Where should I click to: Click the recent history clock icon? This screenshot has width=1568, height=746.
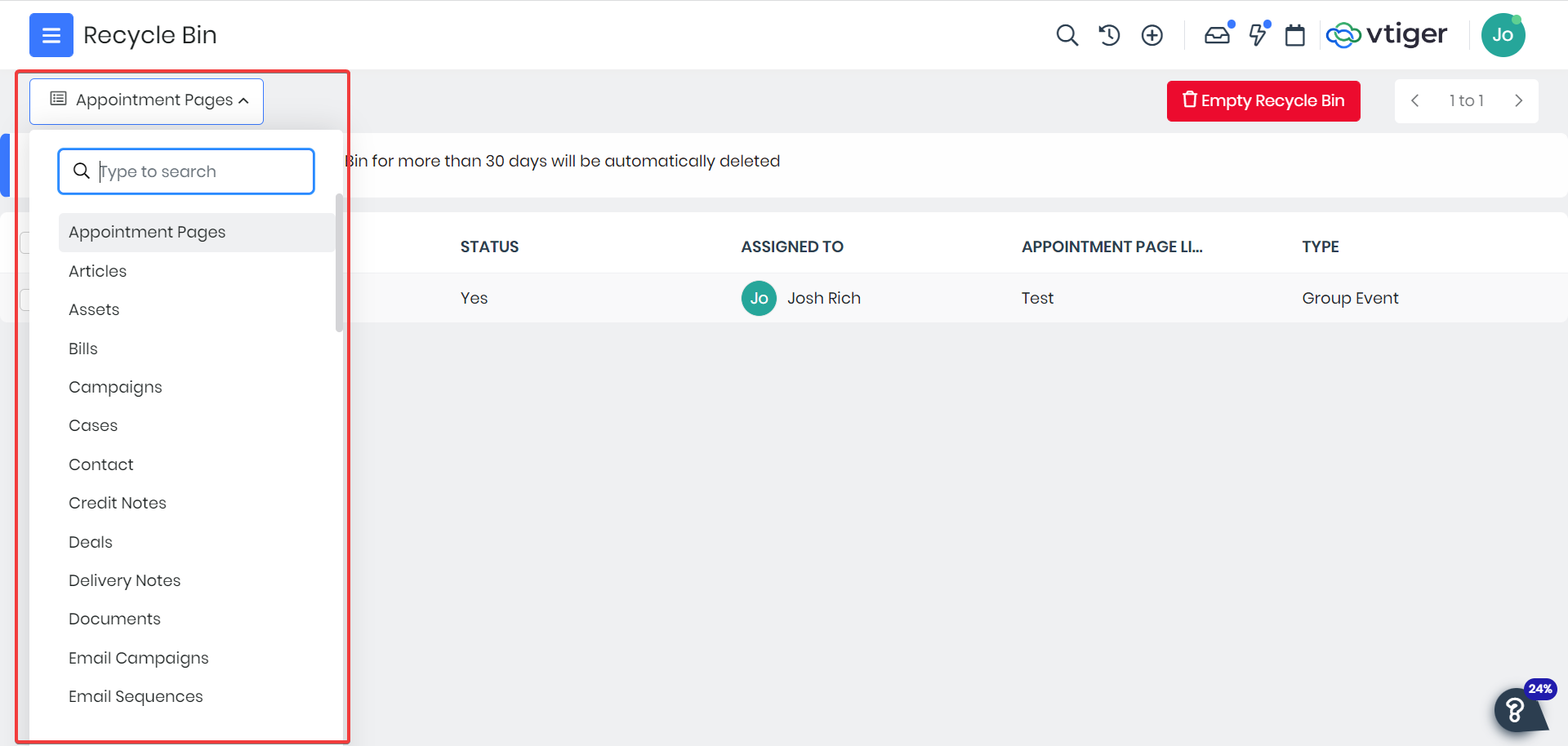click(x=1109, y=35)
